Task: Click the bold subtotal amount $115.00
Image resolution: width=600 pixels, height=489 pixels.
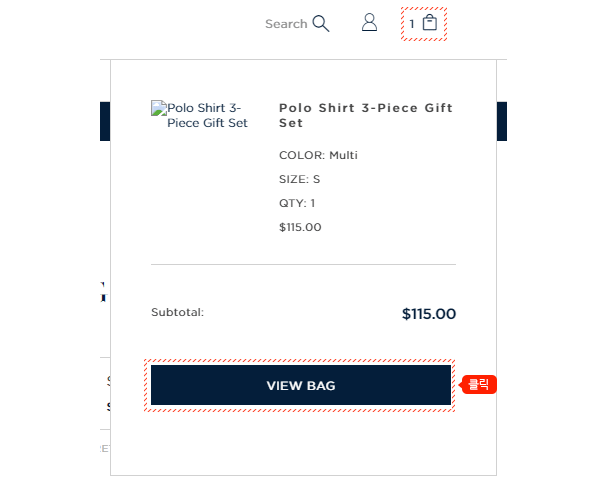Action: (x=428, y=314)
